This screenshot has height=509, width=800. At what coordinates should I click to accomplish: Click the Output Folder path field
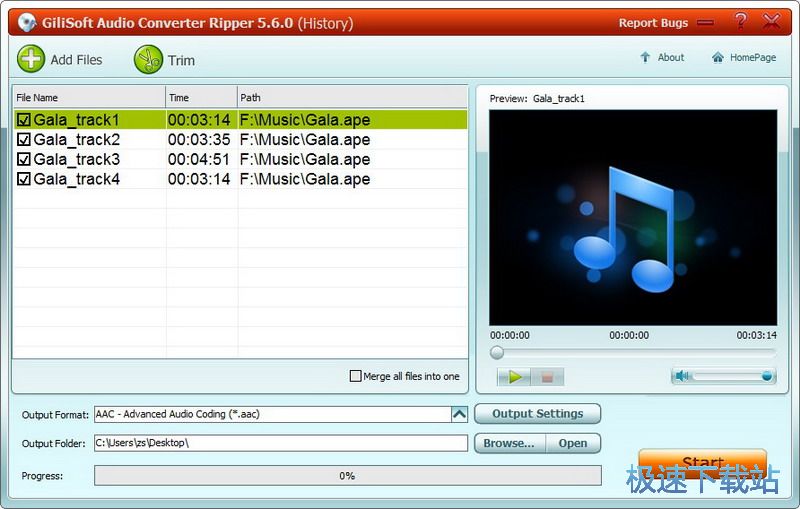tap(280, 443)
